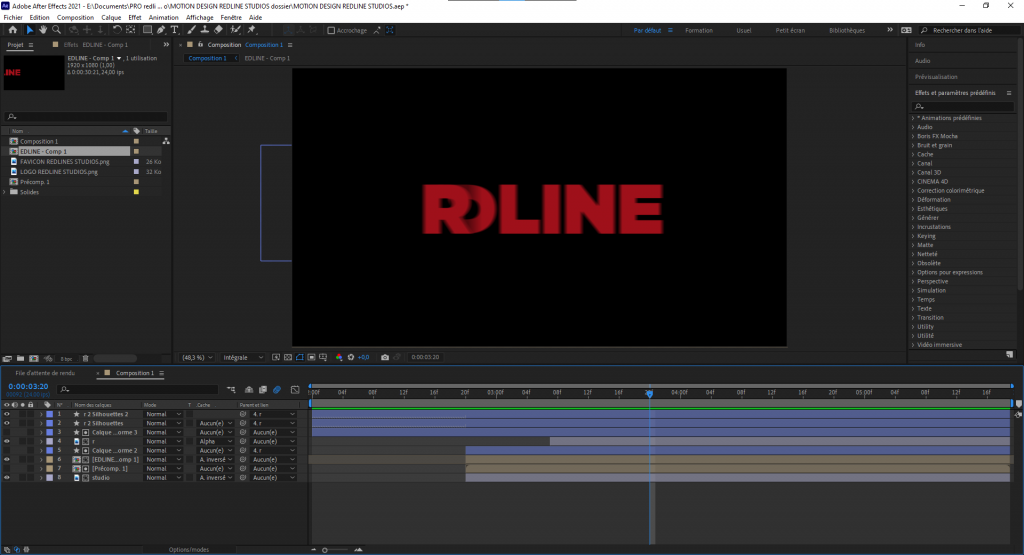Open the Graph Editor icon
Screen dimensions: 1024x555
point(295,389)
